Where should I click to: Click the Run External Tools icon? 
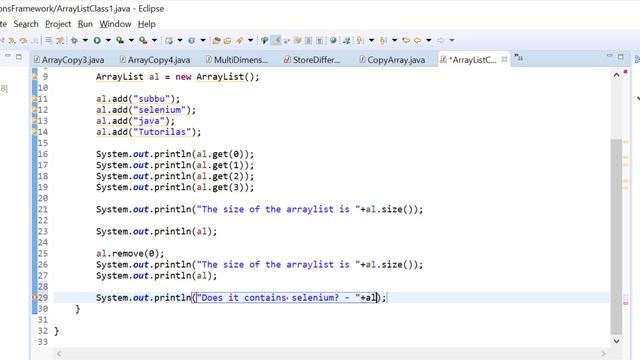coord(143,40)
